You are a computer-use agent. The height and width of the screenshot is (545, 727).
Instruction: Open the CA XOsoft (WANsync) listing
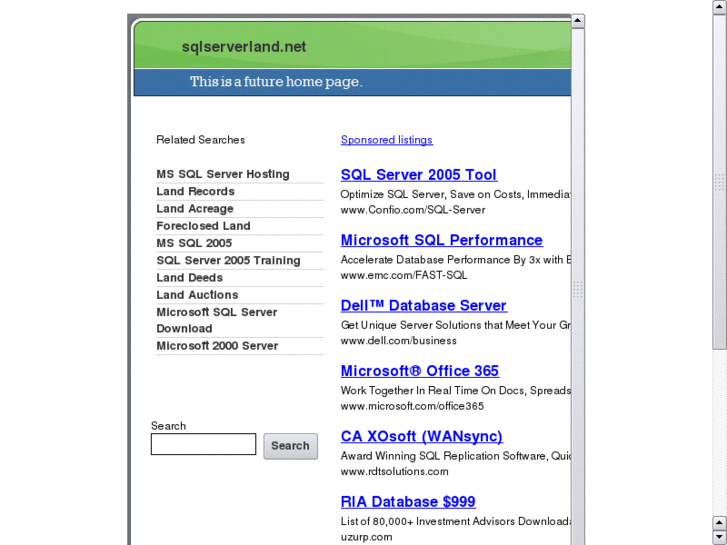(x=421, y=436)
